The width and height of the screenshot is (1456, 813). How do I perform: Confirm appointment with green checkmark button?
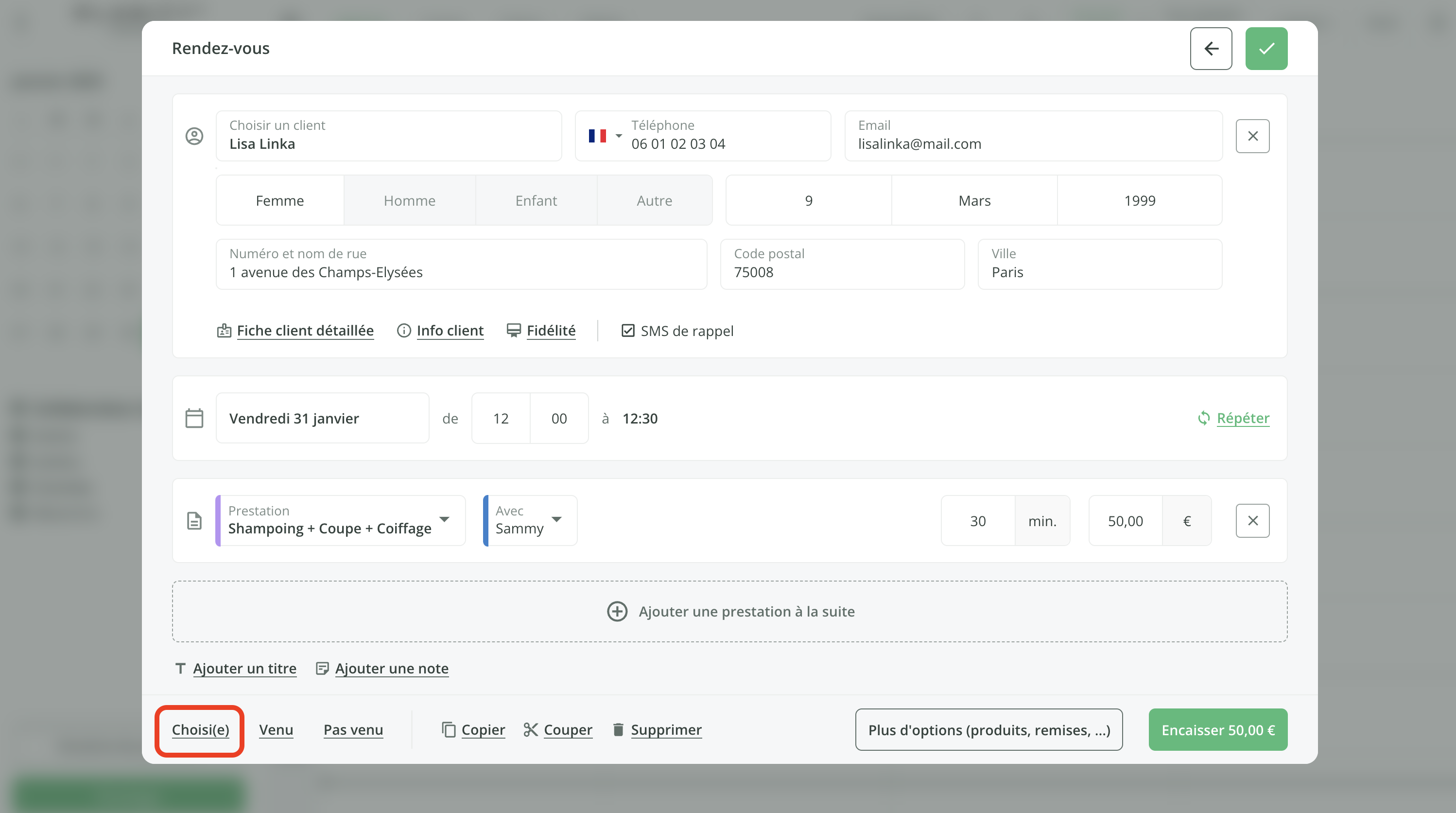tap(1266, 49)
